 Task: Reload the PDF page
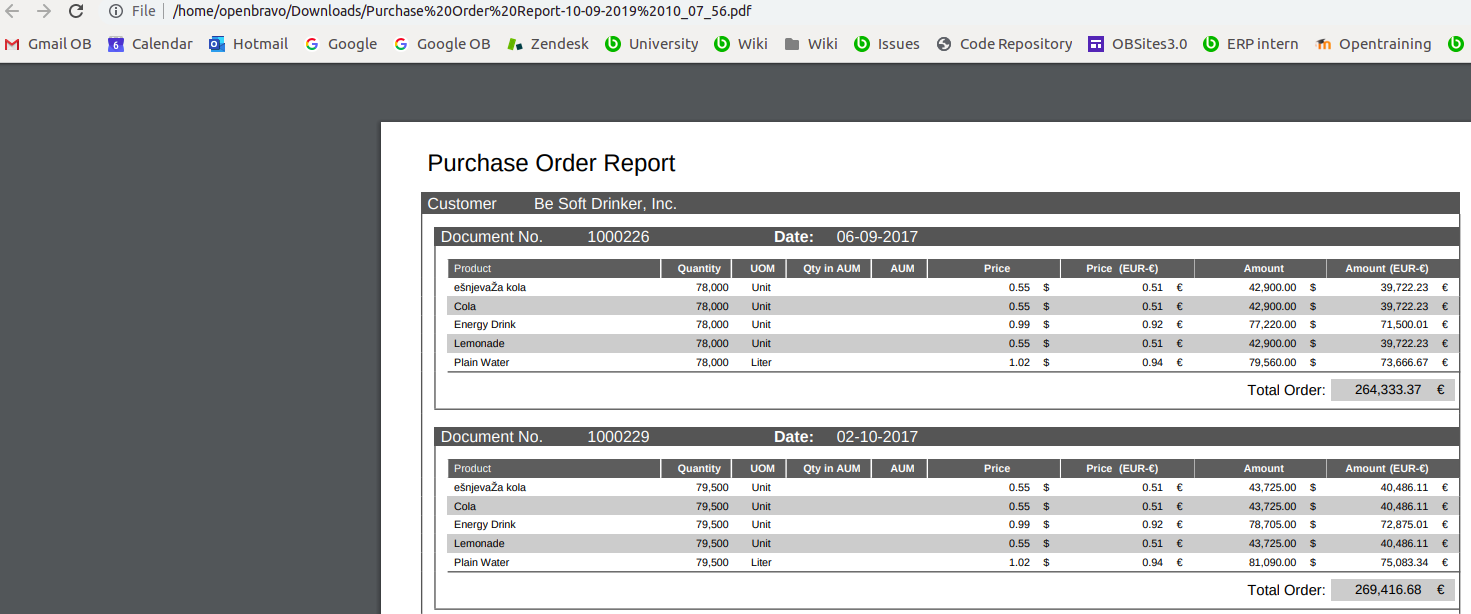pos(76,11)
